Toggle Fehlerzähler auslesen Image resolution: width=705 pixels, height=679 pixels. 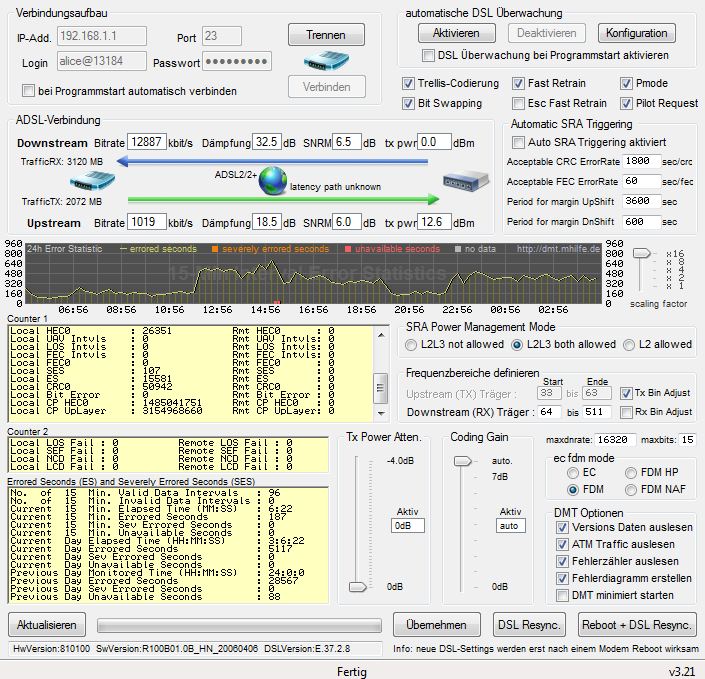[x=562, y=561]
